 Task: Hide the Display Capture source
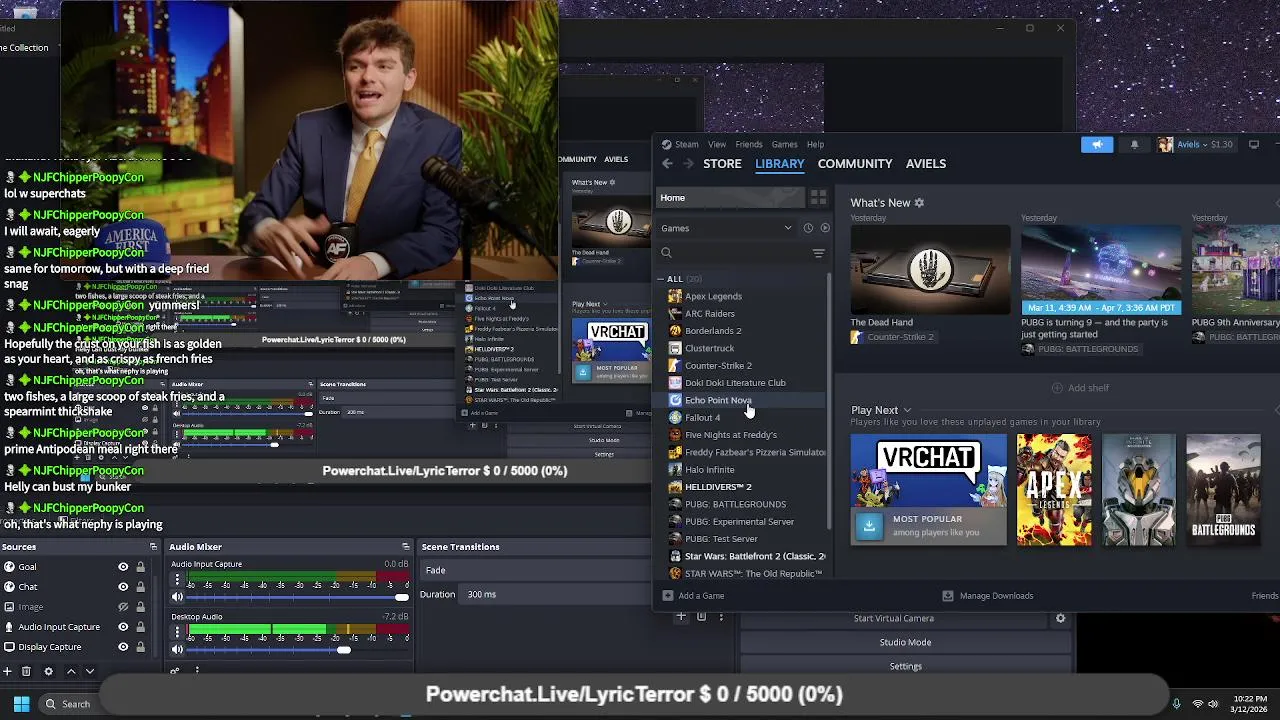[123, 647]
